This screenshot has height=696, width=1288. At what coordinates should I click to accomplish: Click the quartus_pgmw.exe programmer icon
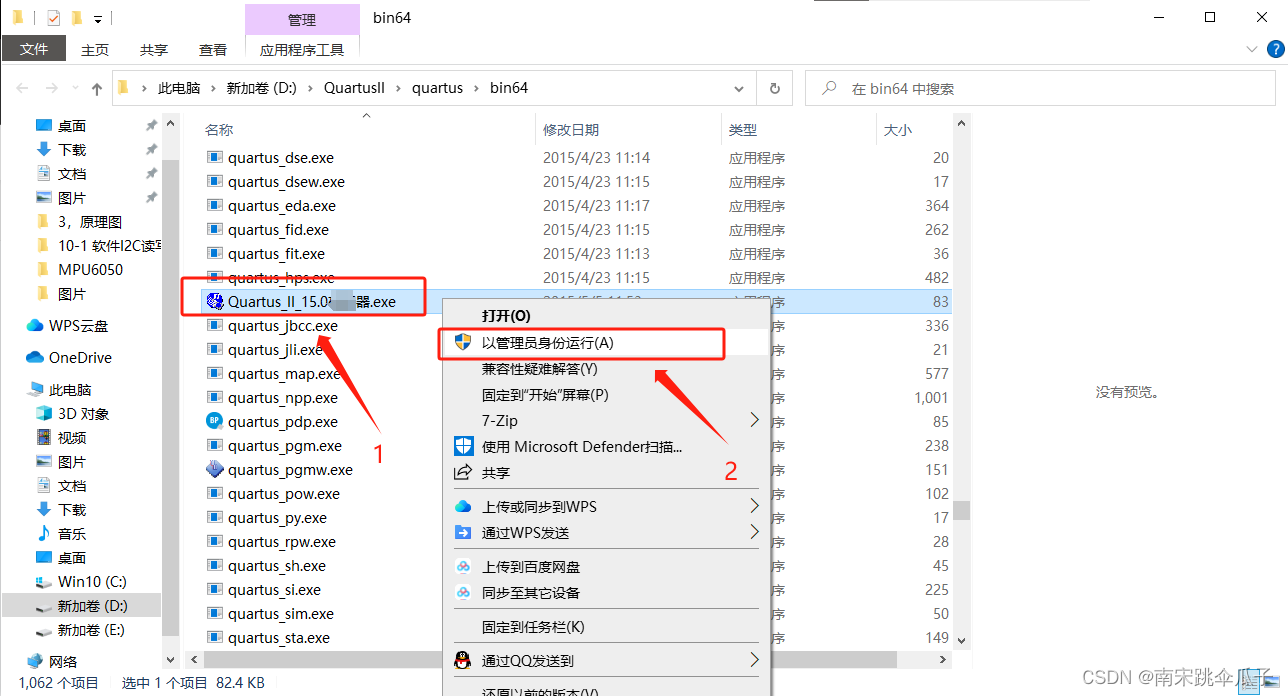(214, 469)
